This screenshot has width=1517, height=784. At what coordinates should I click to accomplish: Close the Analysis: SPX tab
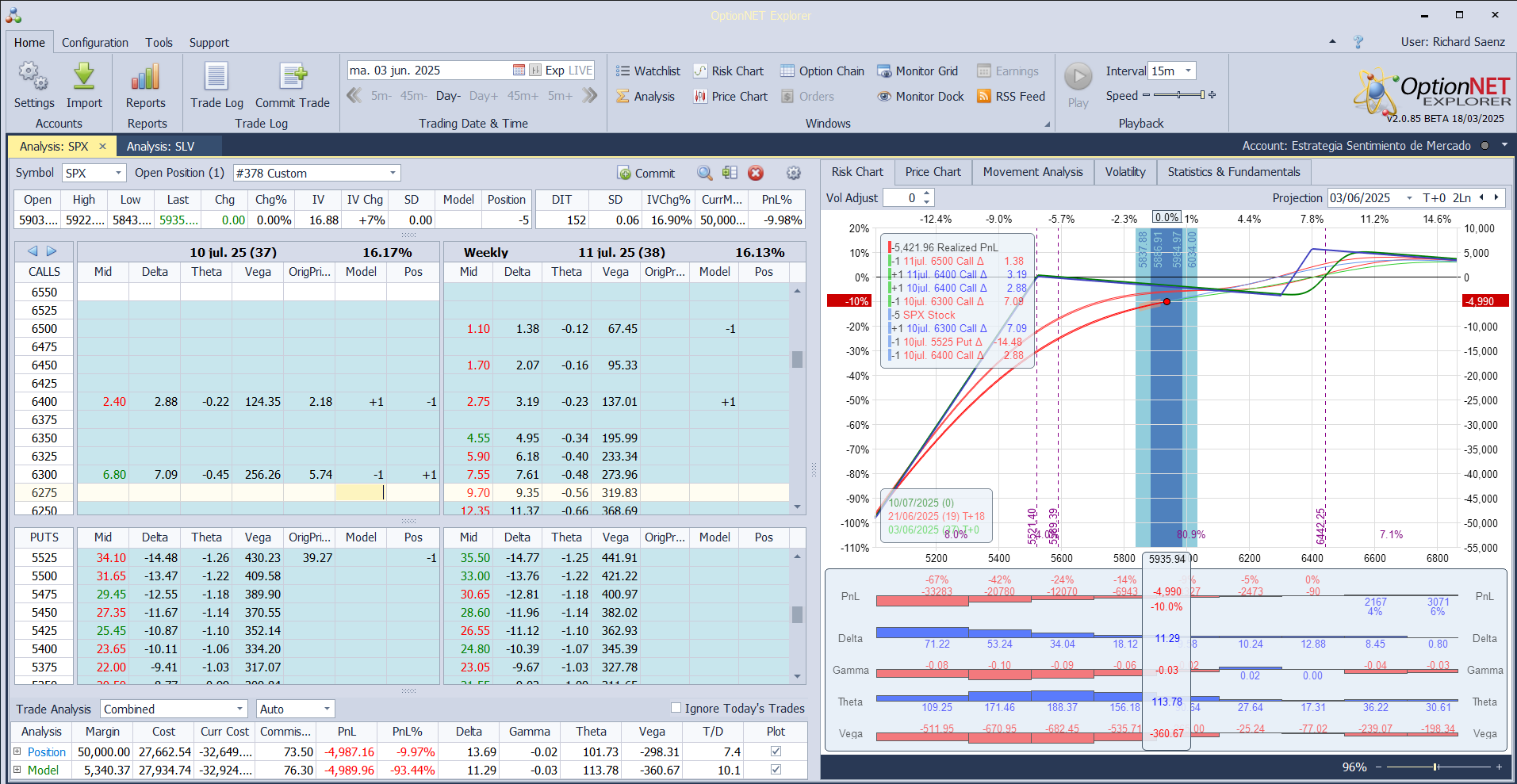[x=102, y=146]
